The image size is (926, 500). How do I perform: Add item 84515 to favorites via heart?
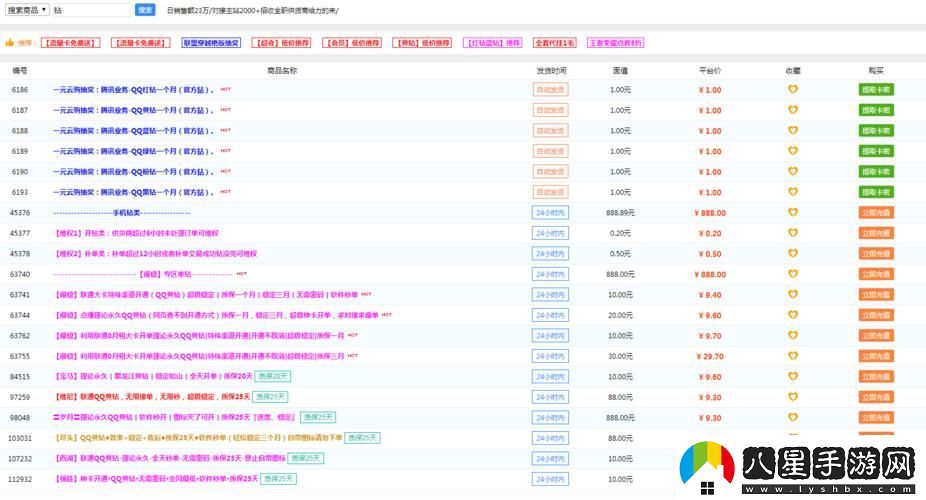tap(793, 376)
